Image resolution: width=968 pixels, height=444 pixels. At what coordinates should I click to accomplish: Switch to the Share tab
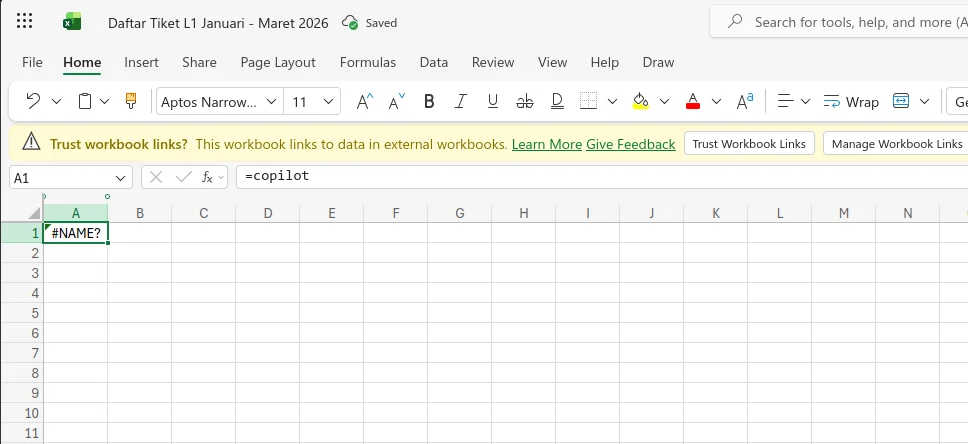199,62
